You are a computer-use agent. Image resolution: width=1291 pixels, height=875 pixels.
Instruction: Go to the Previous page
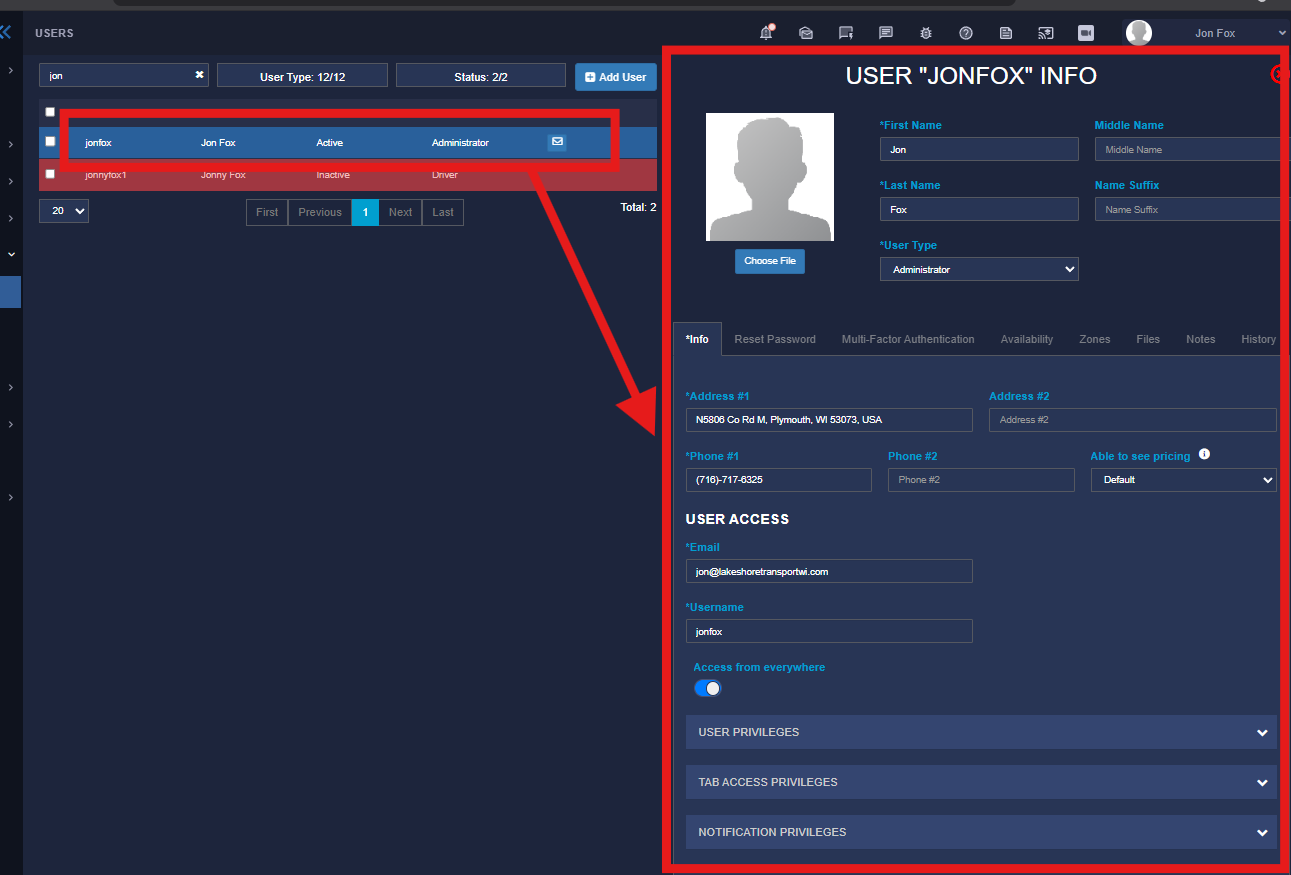coord(320,212)
